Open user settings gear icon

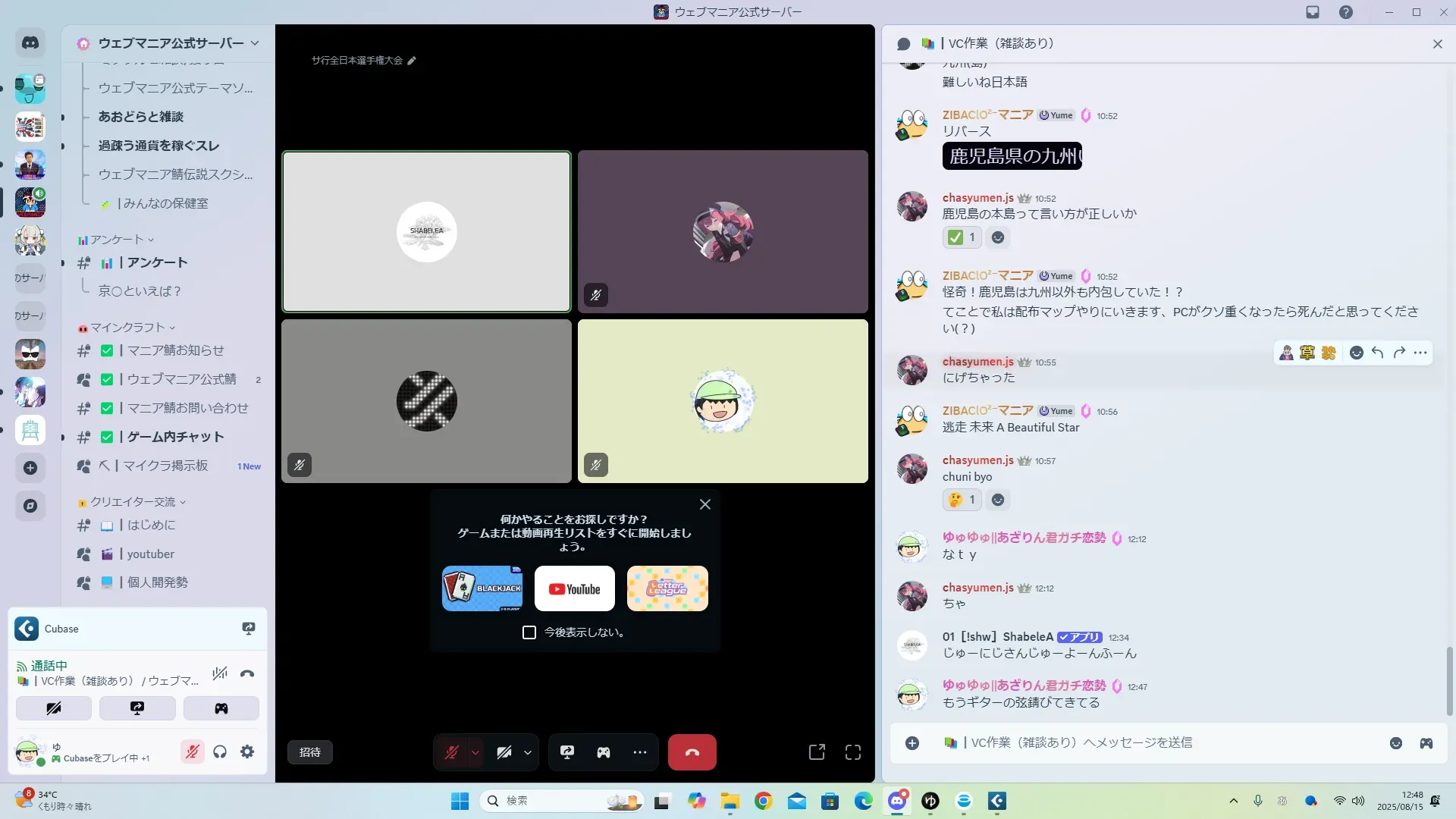[247, 752]
